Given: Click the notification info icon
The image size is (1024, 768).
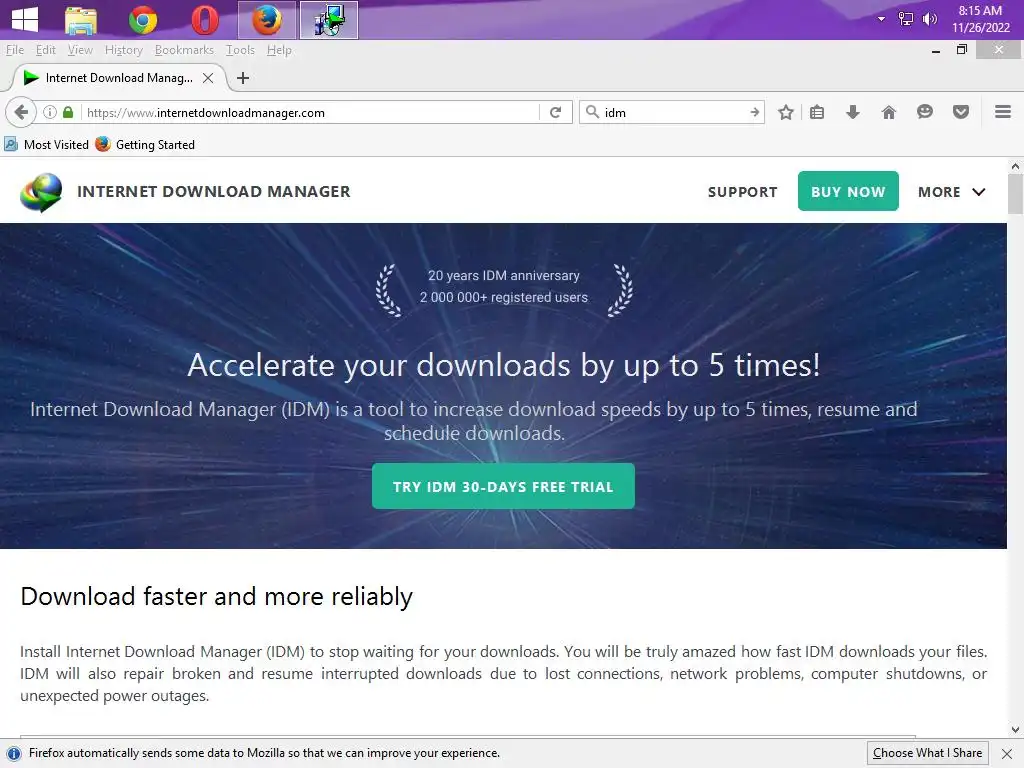Looking at the screenshot, I should pyautogui.click(x=14, y=754).
